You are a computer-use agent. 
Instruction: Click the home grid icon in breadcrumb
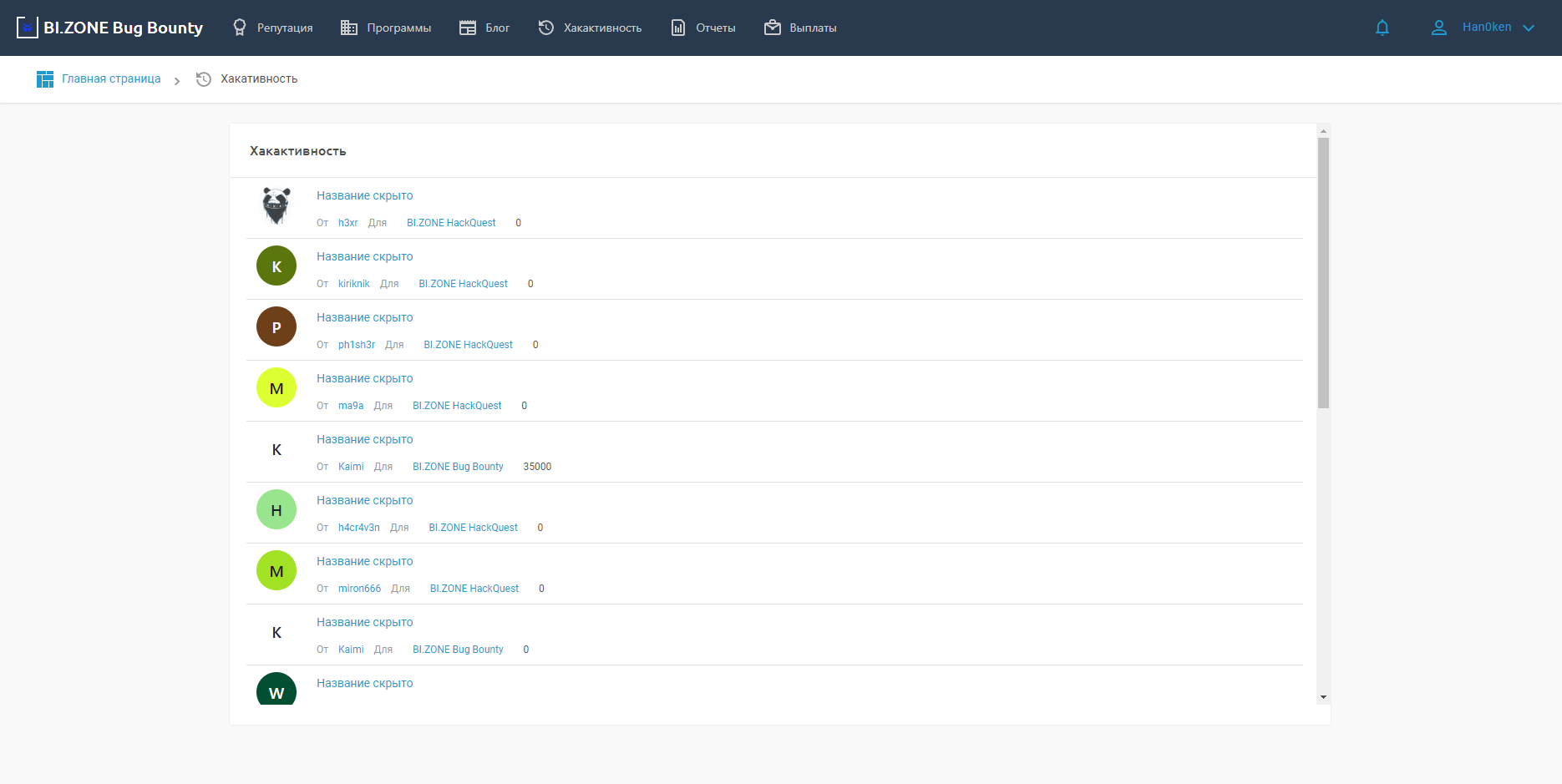[x=45, y=79]
